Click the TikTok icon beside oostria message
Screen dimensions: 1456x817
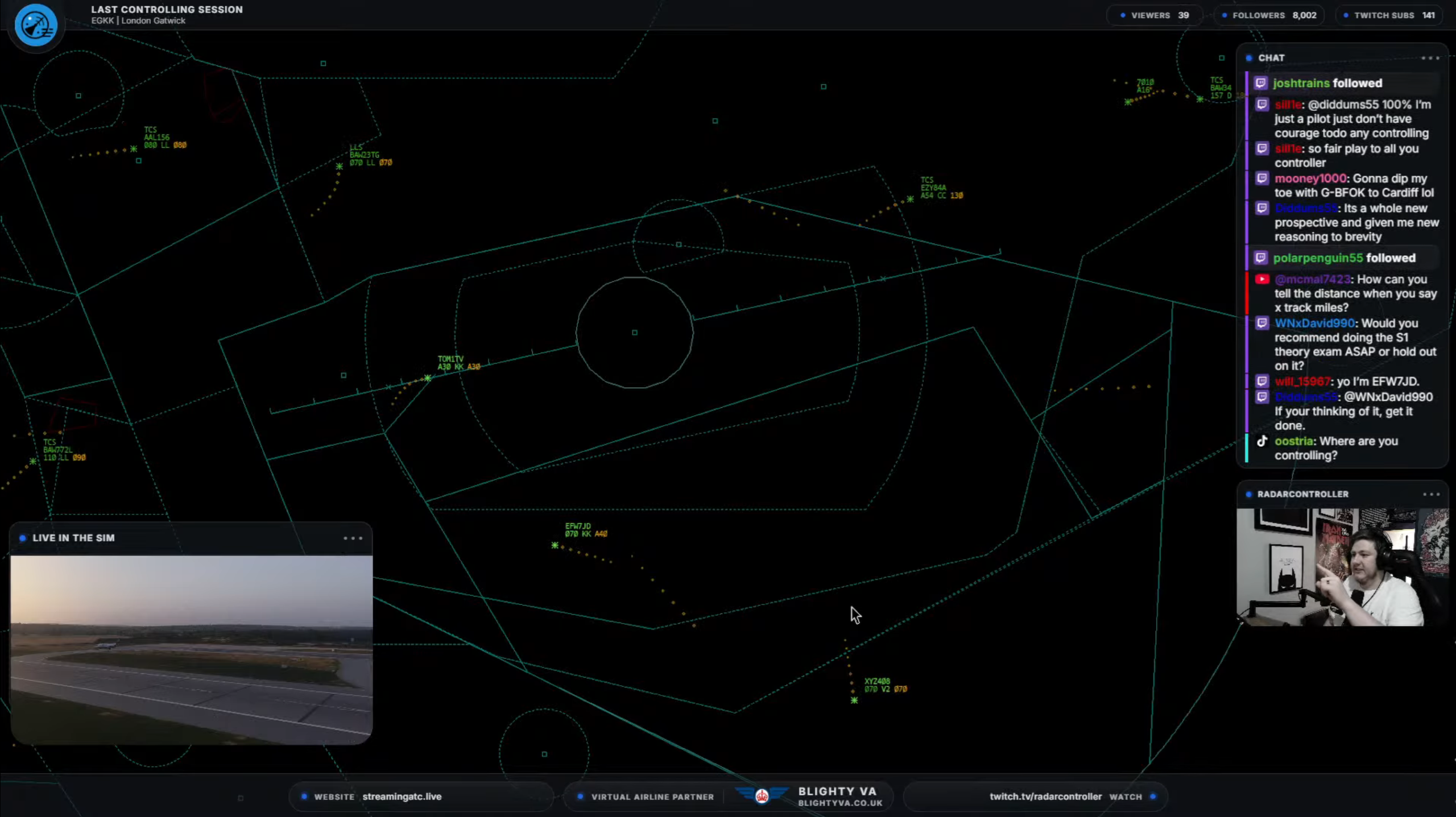[1262, 441]
